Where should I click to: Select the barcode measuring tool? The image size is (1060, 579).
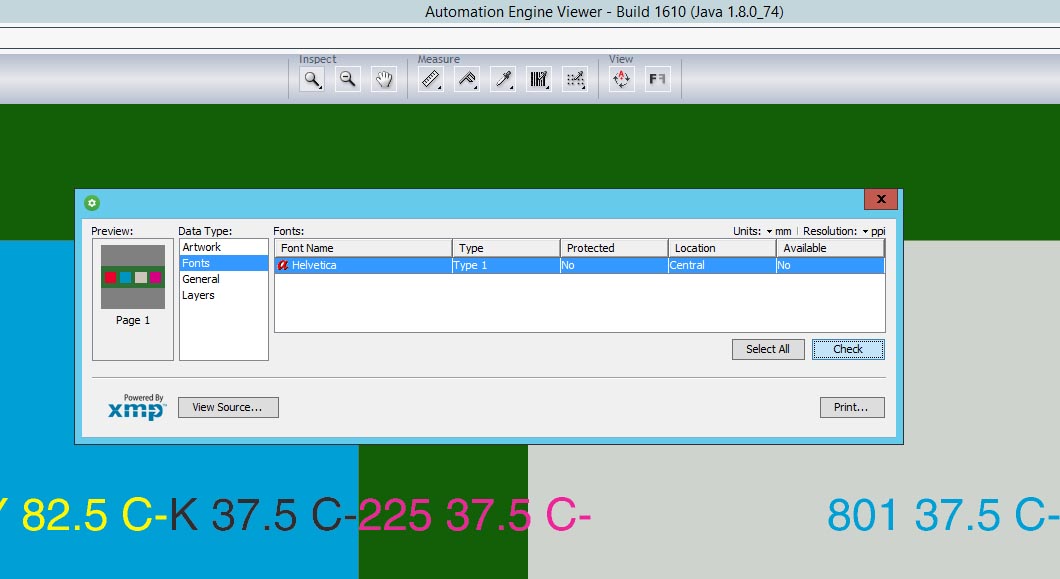pyautogui.click(x=539, y=80)
